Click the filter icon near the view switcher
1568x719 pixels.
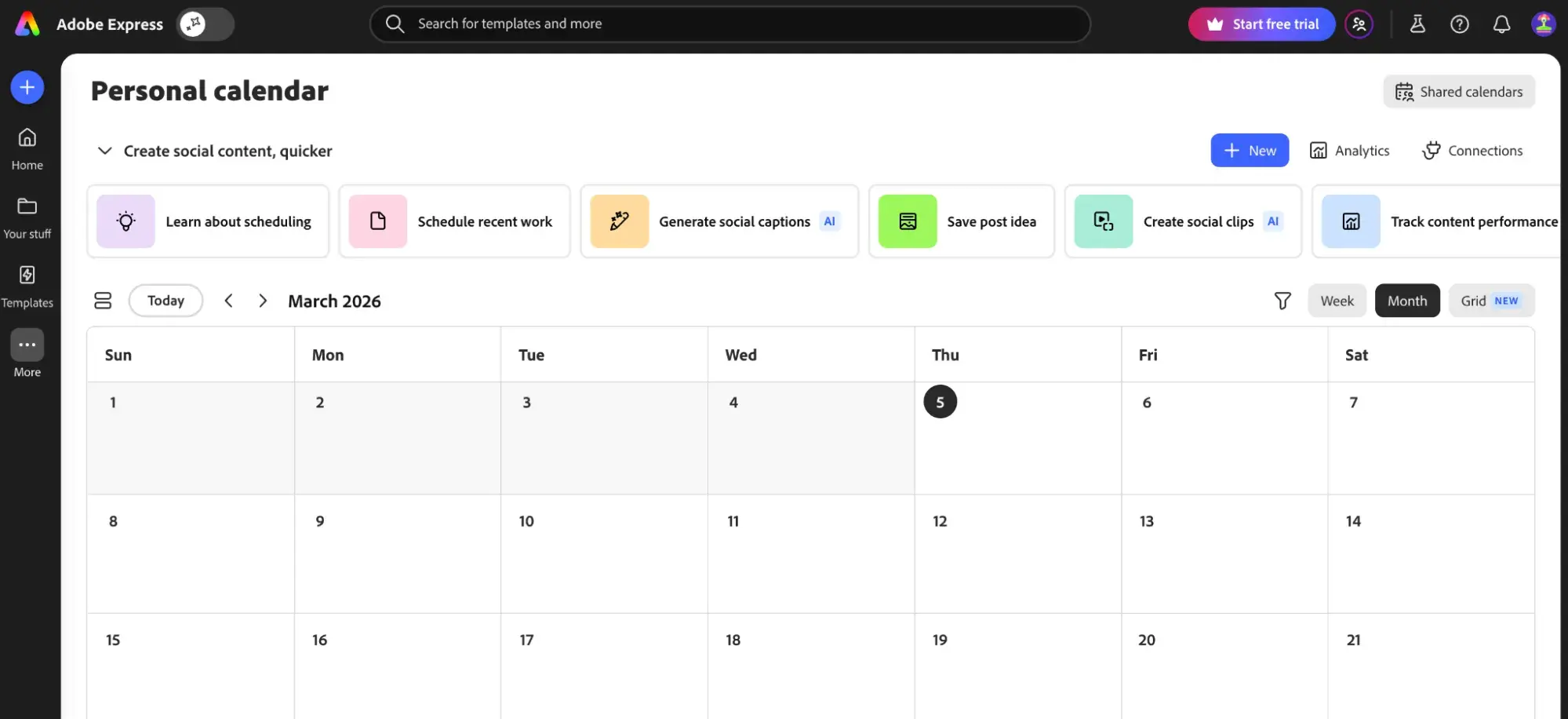click(1282, 301)
